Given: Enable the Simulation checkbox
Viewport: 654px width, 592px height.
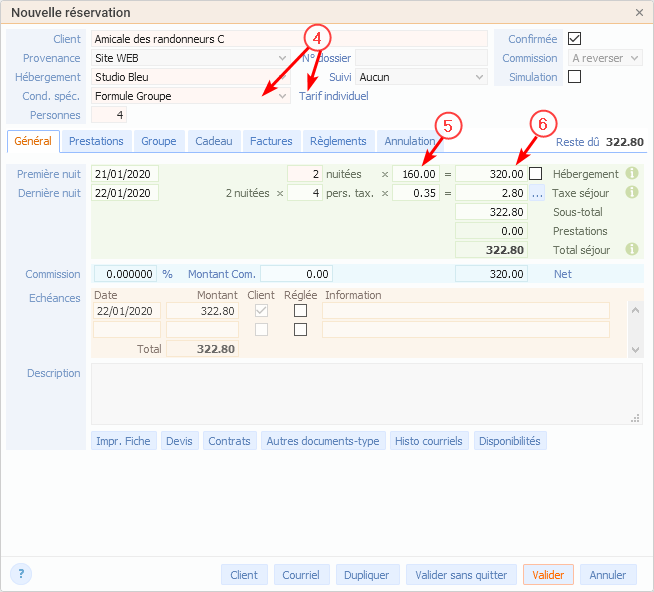Looking at the screenshot, I should [574, 77].
